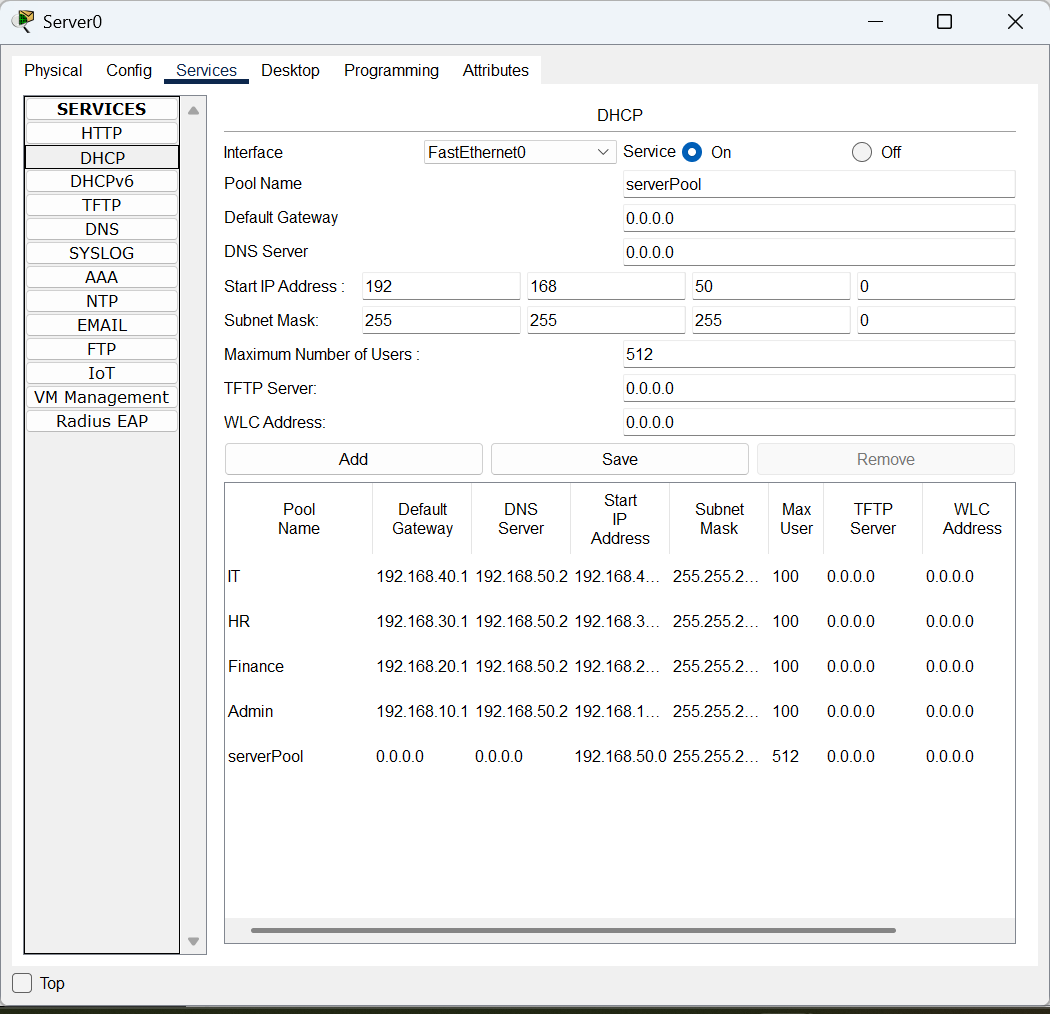Click the Max User column header
The image size is (1050, 1014).
[796, 519]
